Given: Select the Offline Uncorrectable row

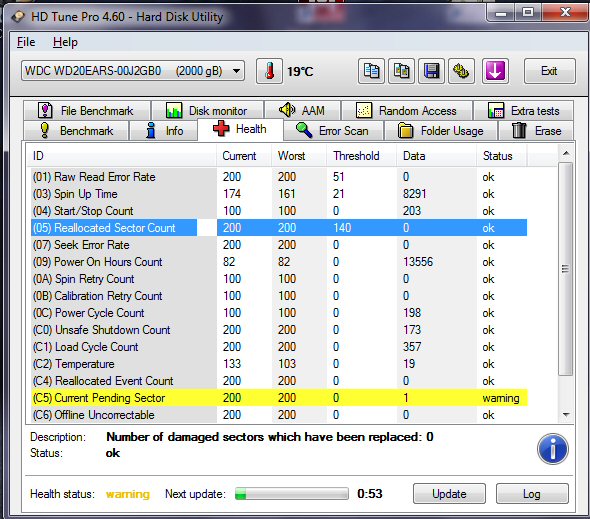Looking at the screenshot, I should click(279, 415).
